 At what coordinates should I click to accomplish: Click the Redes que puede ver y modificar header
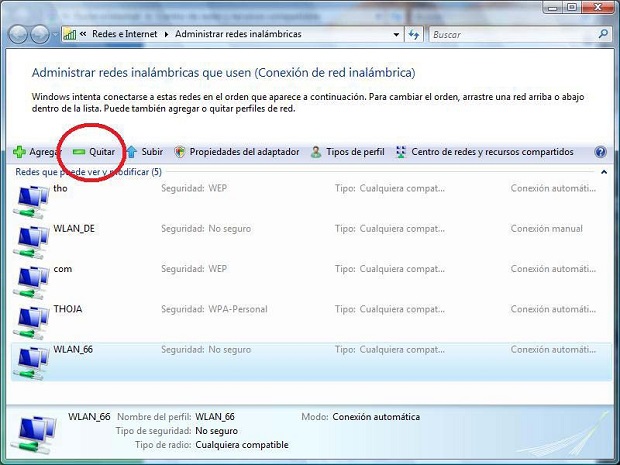click(89, 172)
